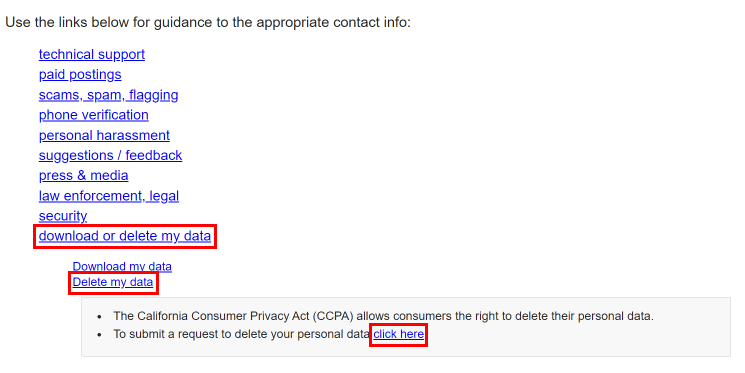Click the gray data deletion info box
The width and height of the screenshot is (745, 373).
tap(406, 327)
